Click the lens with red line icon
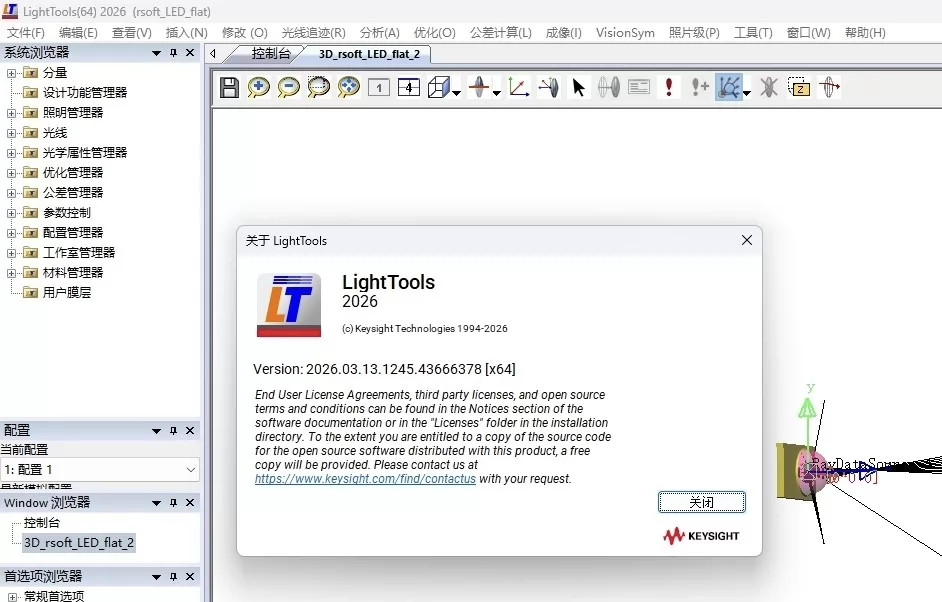The width and height of the screenshot is (942, 602). tap(479, 88)
